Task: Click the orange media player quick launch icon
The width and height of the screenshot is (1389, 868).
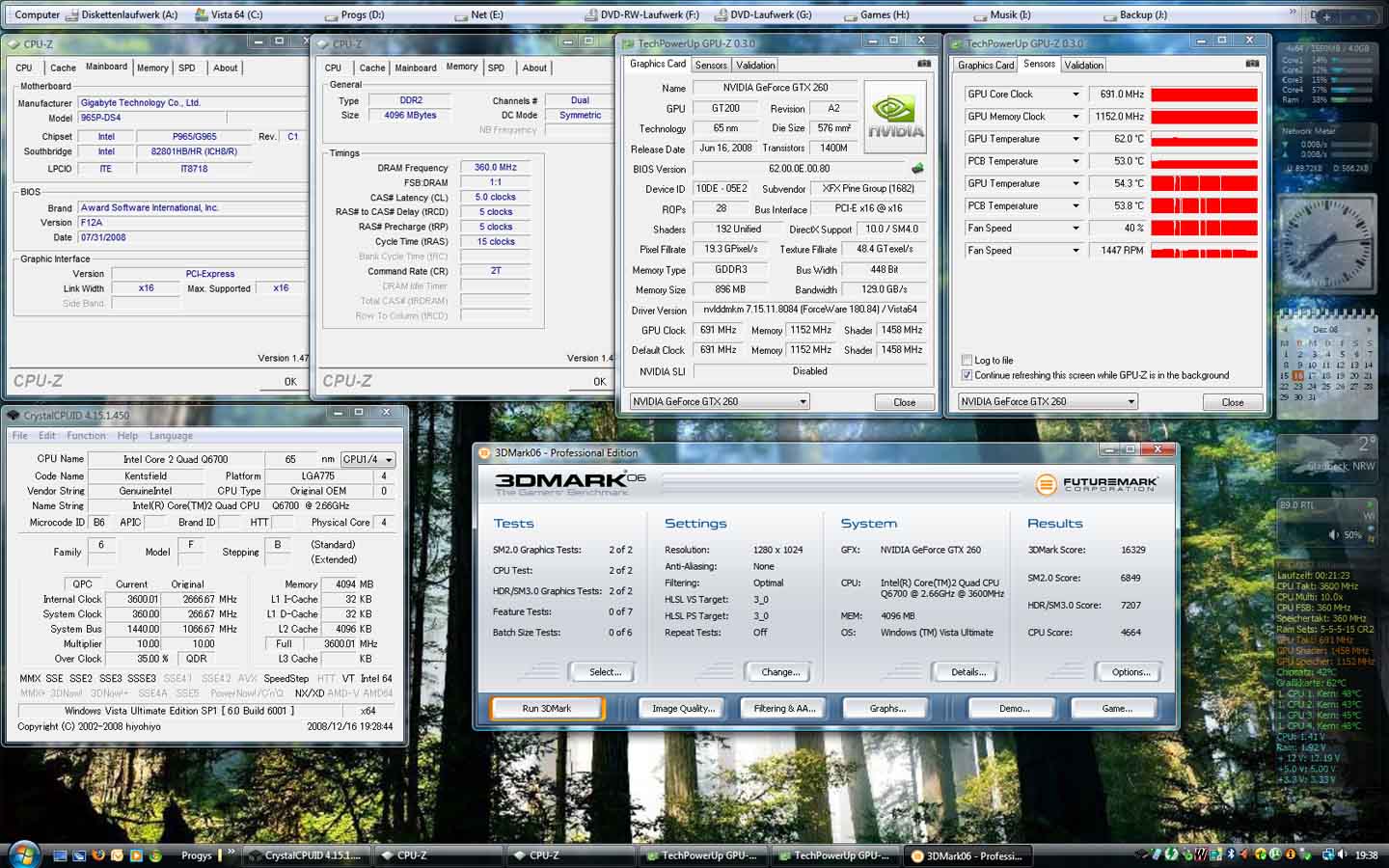Action: pos(136,854)
